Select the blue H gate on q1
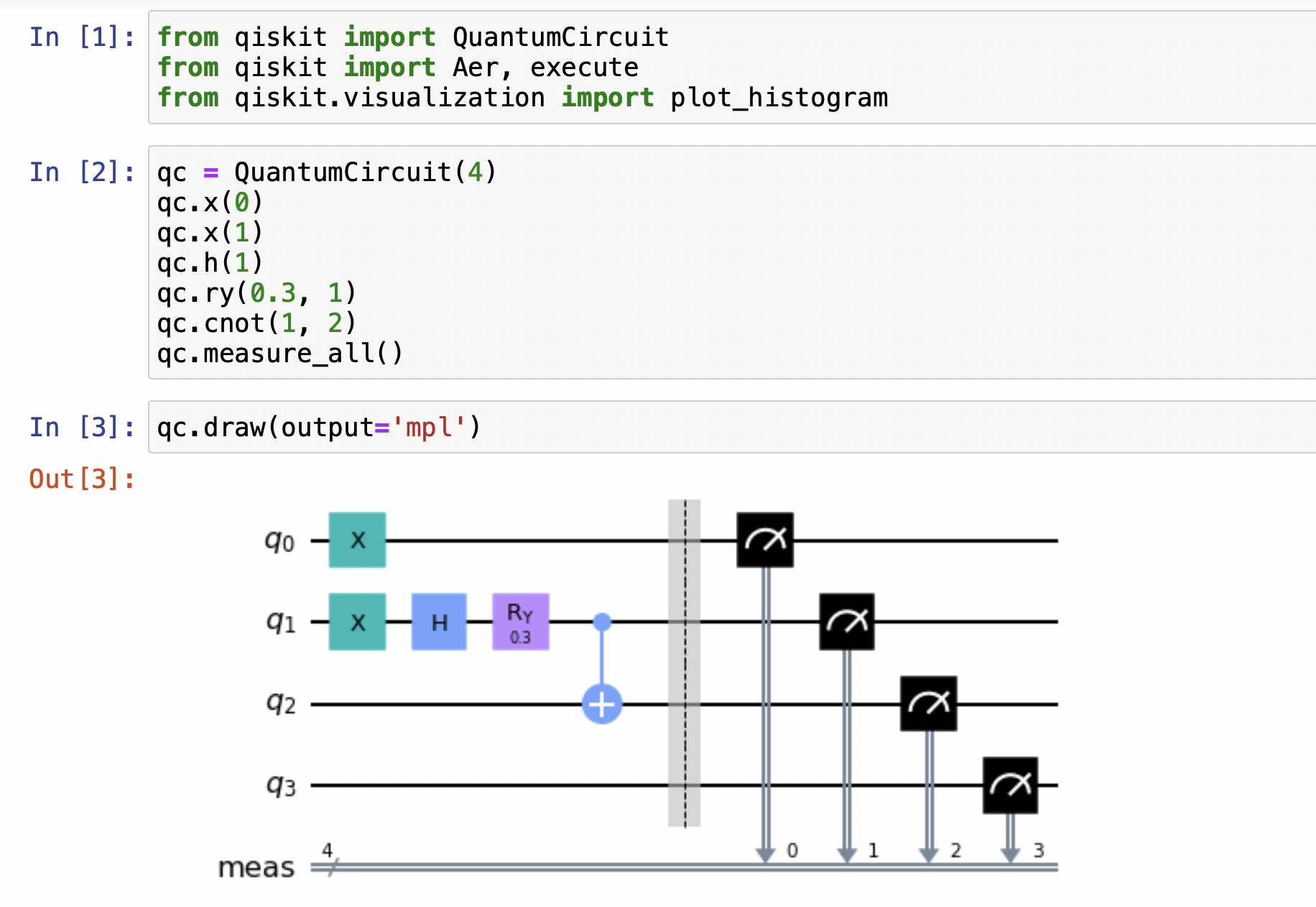This screenshot has height=907, width=1316. pyautogui.click(x=439, y=622)
